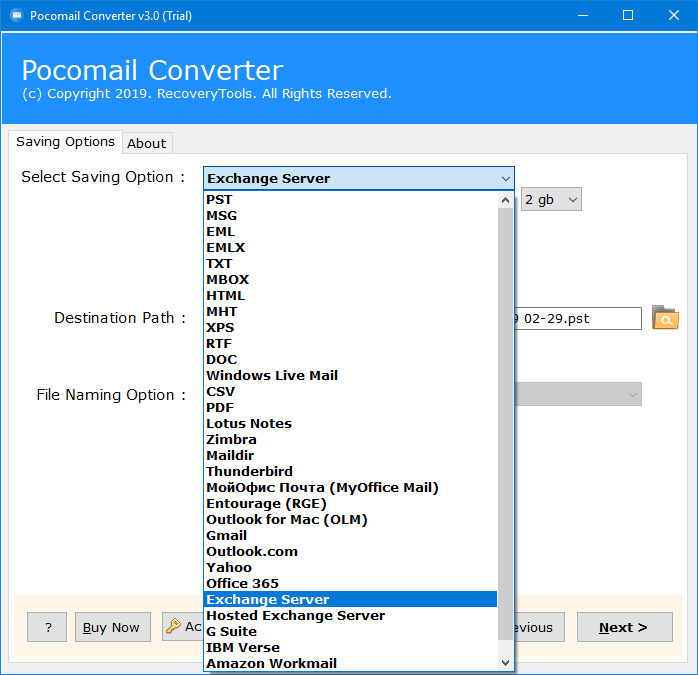Viewport: 698px width, 675px height.
Task: Select МойОфис Почта (MyOffice Mail) option
Action: coord(351,488)
